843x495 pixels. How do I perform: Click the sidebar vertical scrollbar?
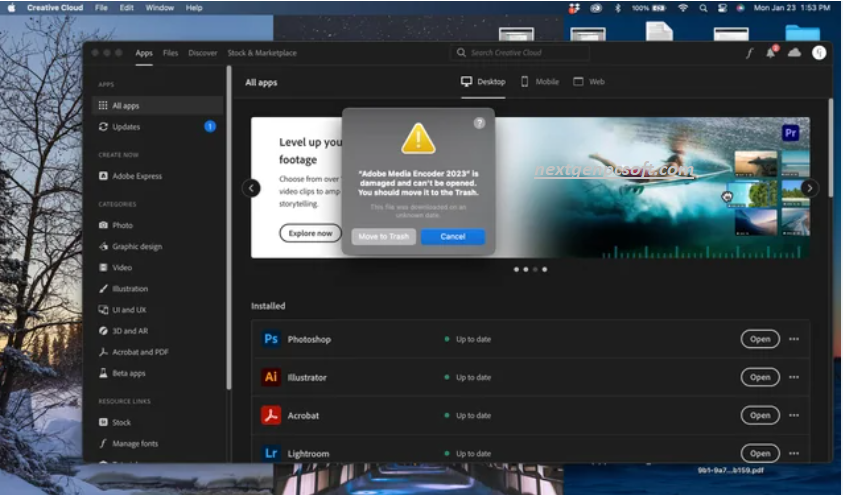pyautogui.click(x=229, y=227)
